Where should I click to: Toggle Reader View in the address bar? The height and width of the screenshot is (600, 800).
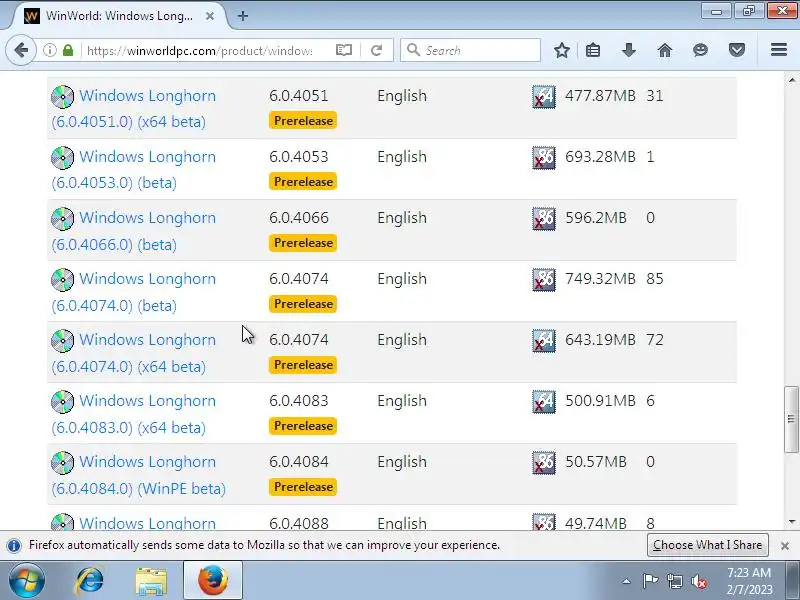point(344,50)
